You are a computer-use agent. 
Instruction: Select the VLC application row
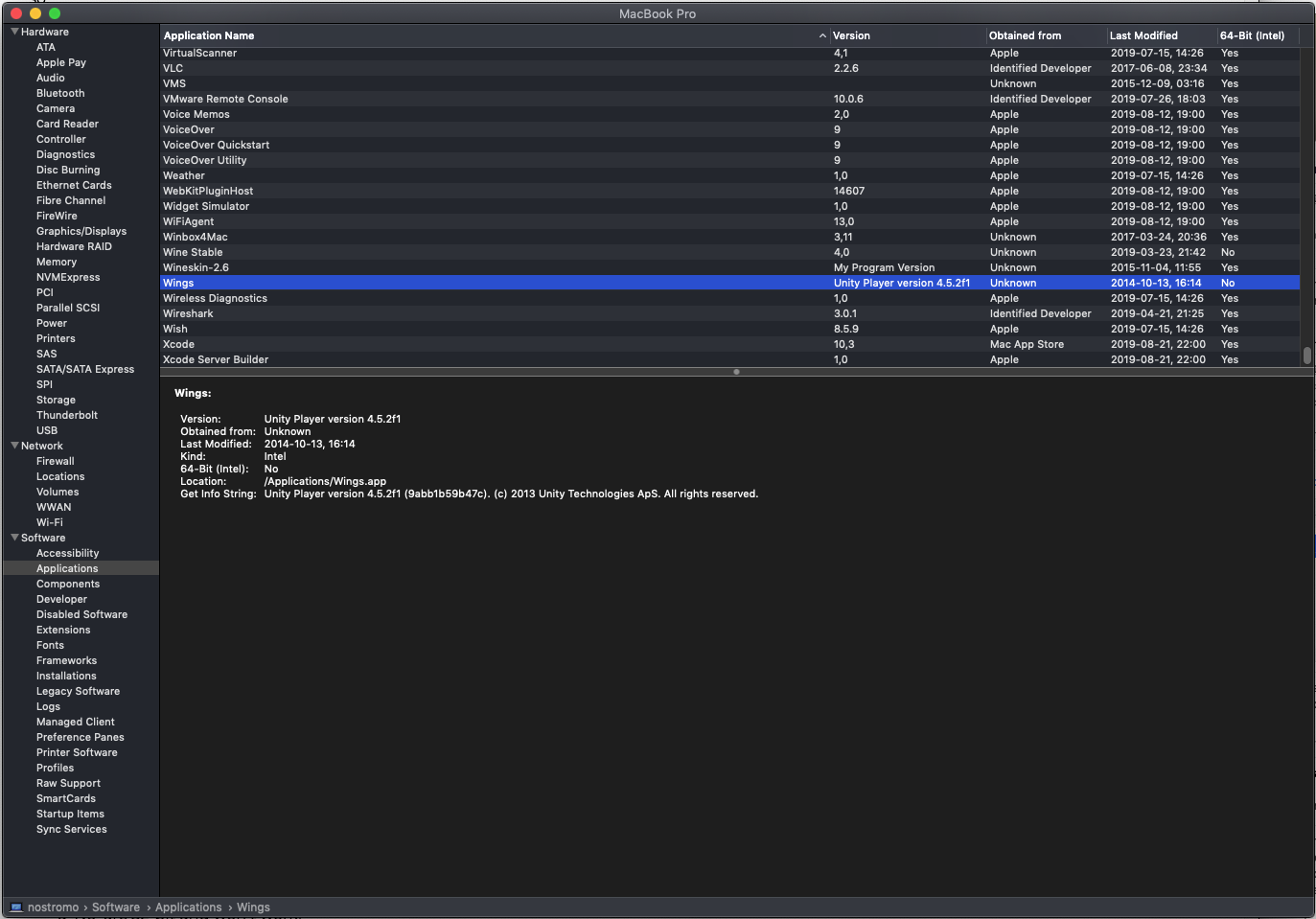pos(729,68)
